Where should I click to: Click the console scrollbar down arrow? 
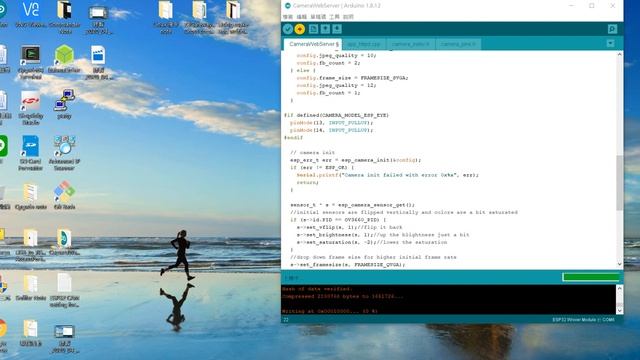619,311
